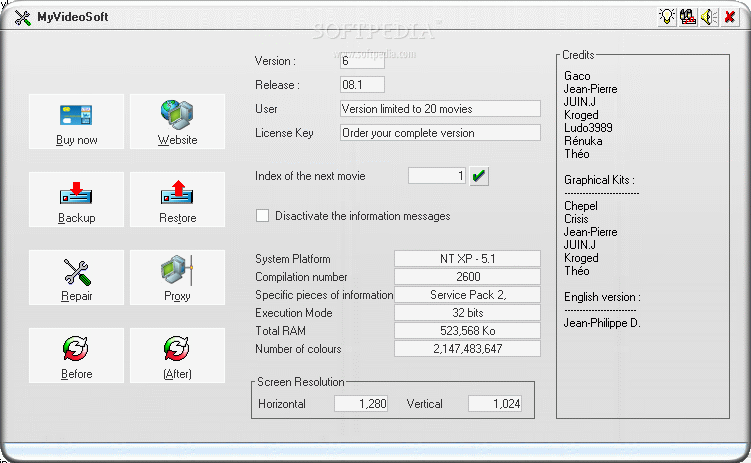Click the credit name Rénuka
The image size is (751, 463).
coord(583,141)
